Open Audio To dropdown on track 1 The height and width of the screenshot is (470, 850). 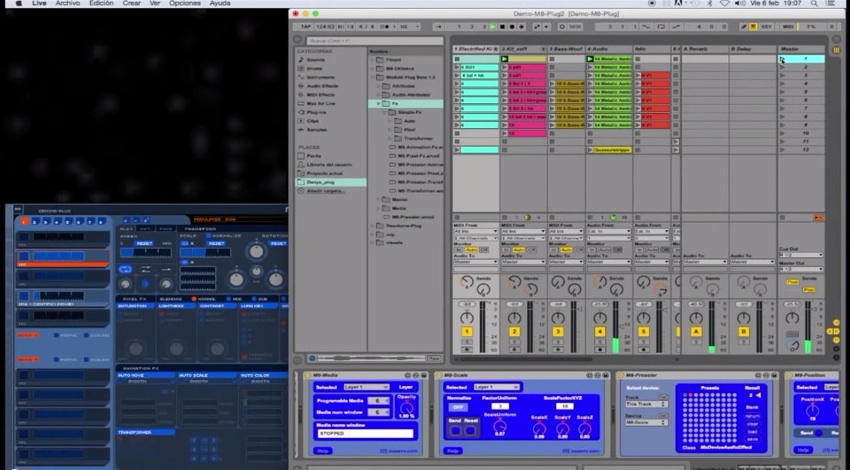475,262
